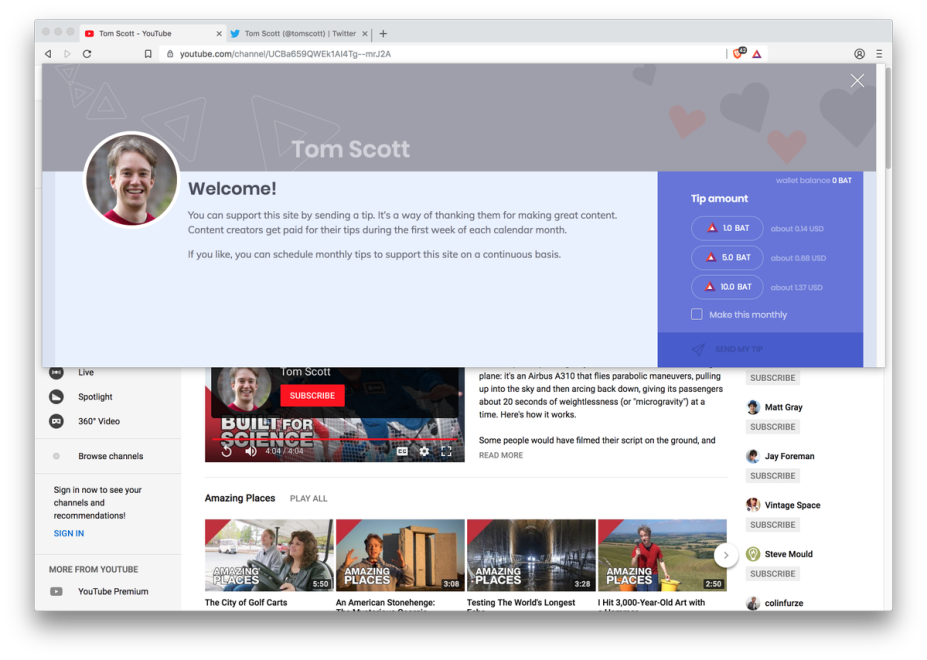The width and height of the screenshot is (927, 660).
Task: Switch to the Tom Scott Twitter tab
Action: coord(298,33)
